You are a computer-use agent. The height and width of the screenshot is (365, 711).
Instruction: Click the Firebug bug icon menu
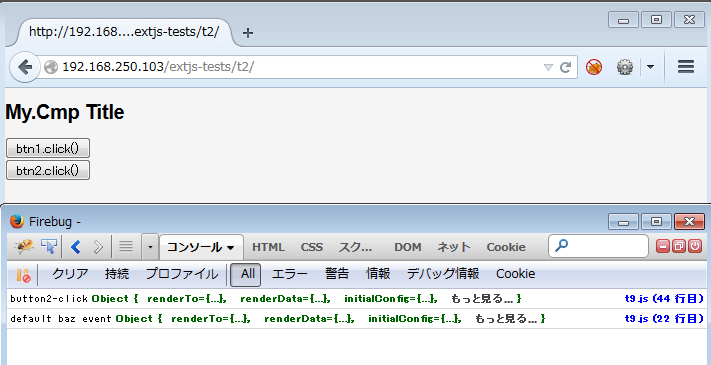coord(24,246)
